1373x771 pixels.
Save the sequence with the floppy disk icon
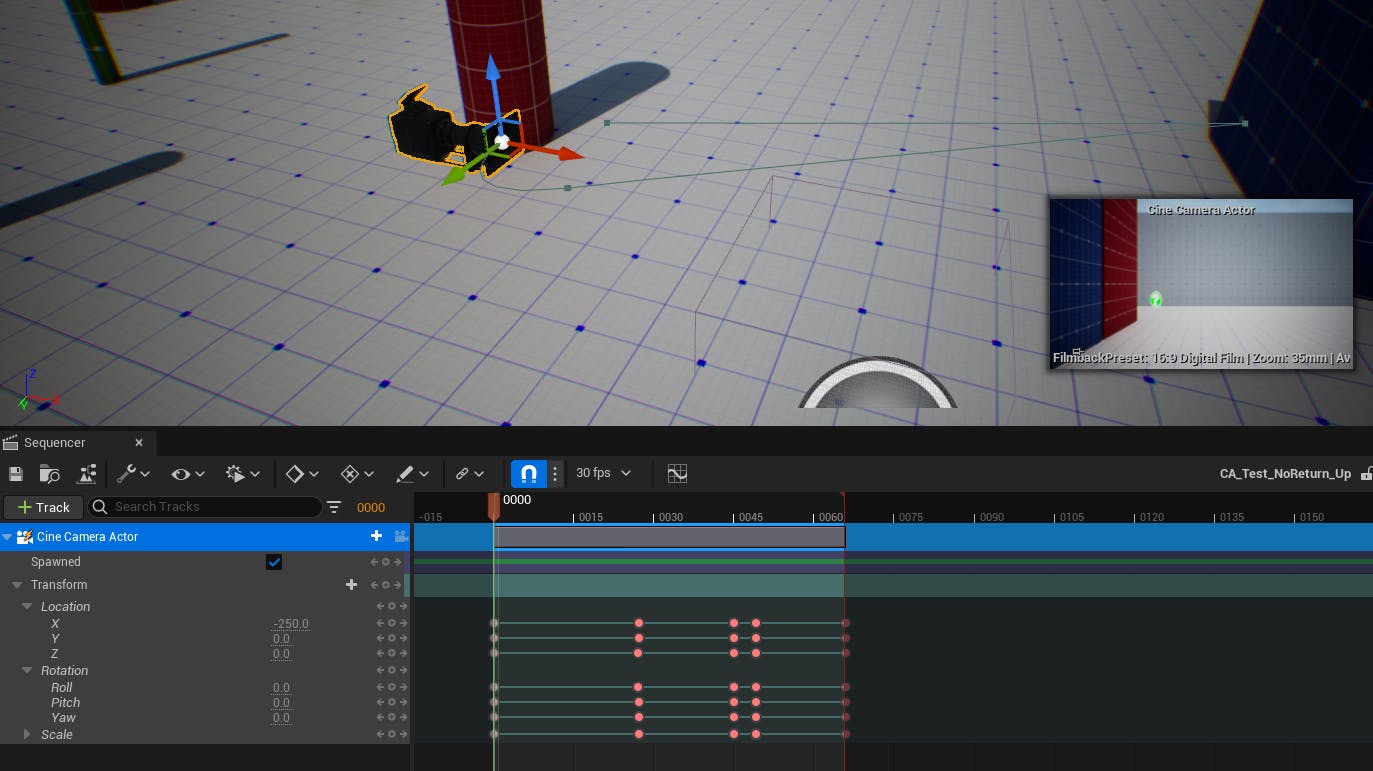[15, 473]
